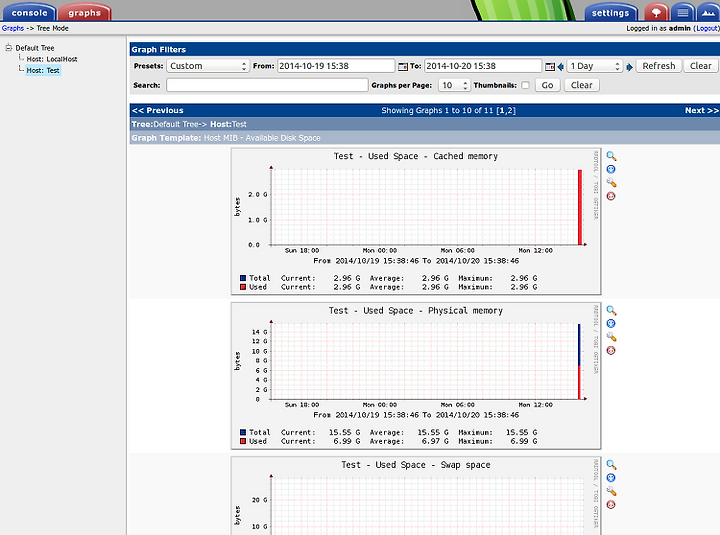This screenshot has width=720, height=535.
Task: Click Clear next to the Go button
Action: (x=581, y=85)
